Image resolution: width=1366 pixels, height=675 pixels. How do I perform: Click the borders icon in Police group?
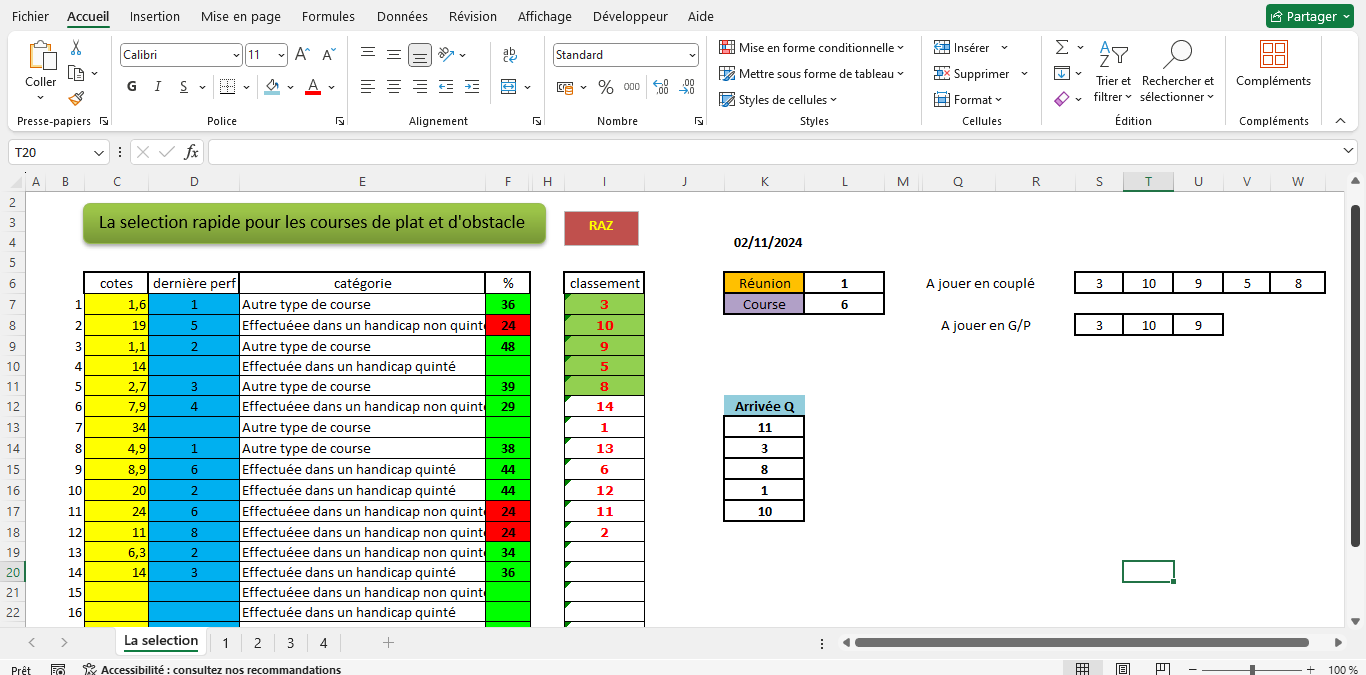(227, 87)
